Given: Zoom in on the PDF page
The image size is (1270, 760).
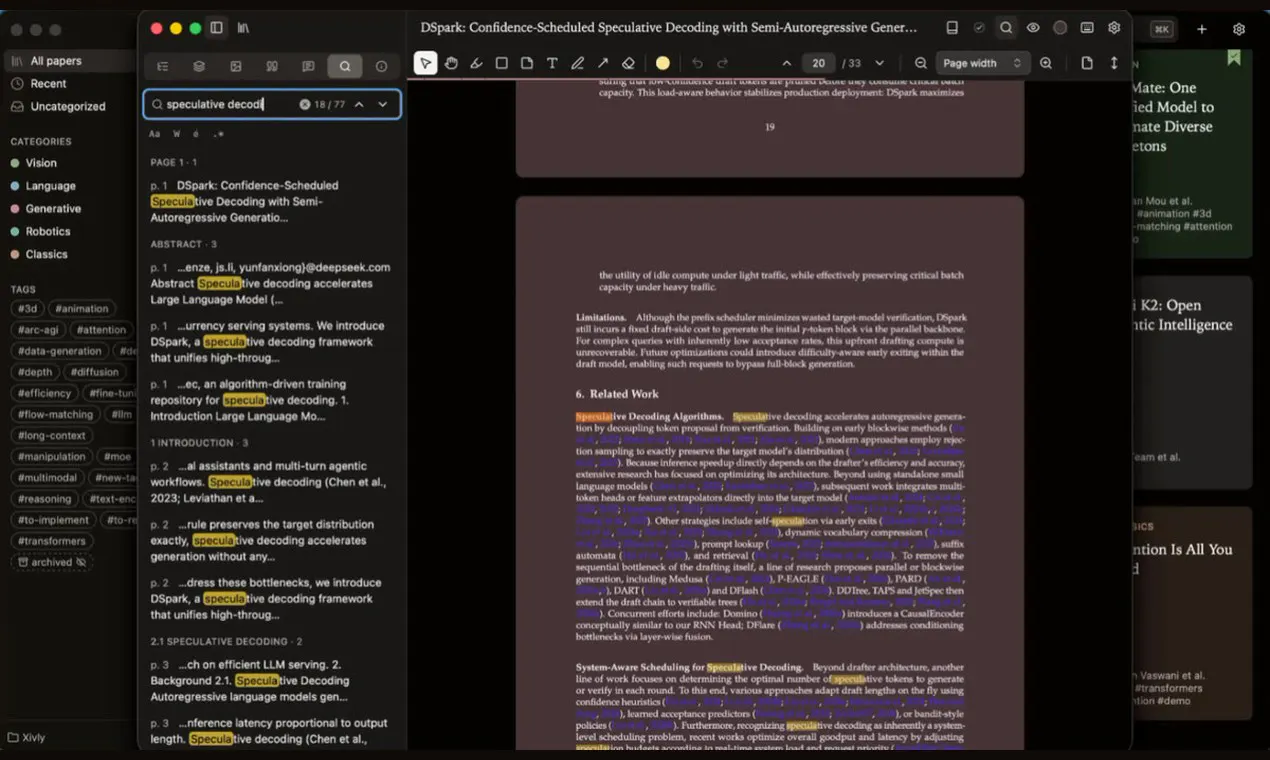Looking at the screenshot, I should point(1046,63).
